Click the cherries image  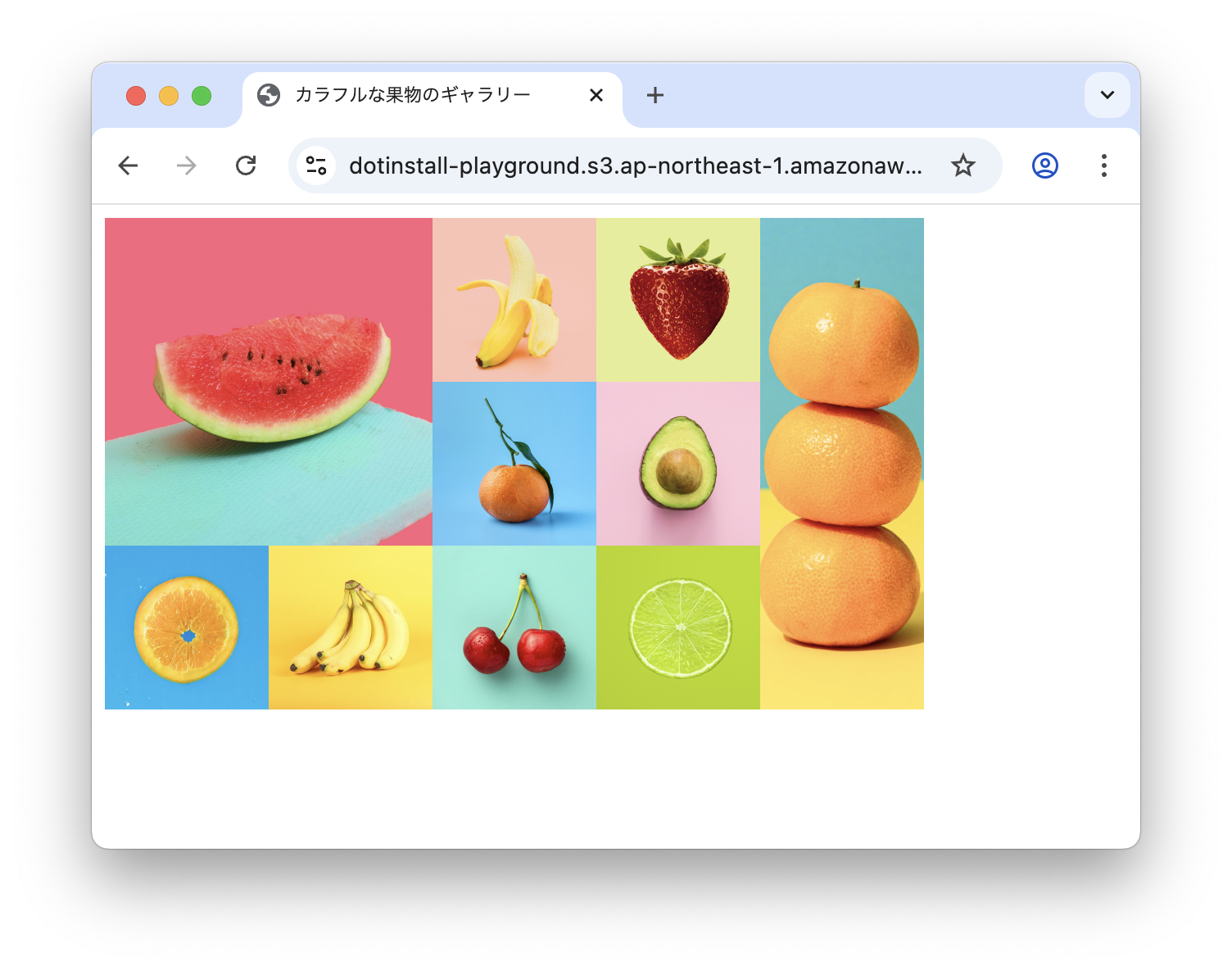(514, 628)
